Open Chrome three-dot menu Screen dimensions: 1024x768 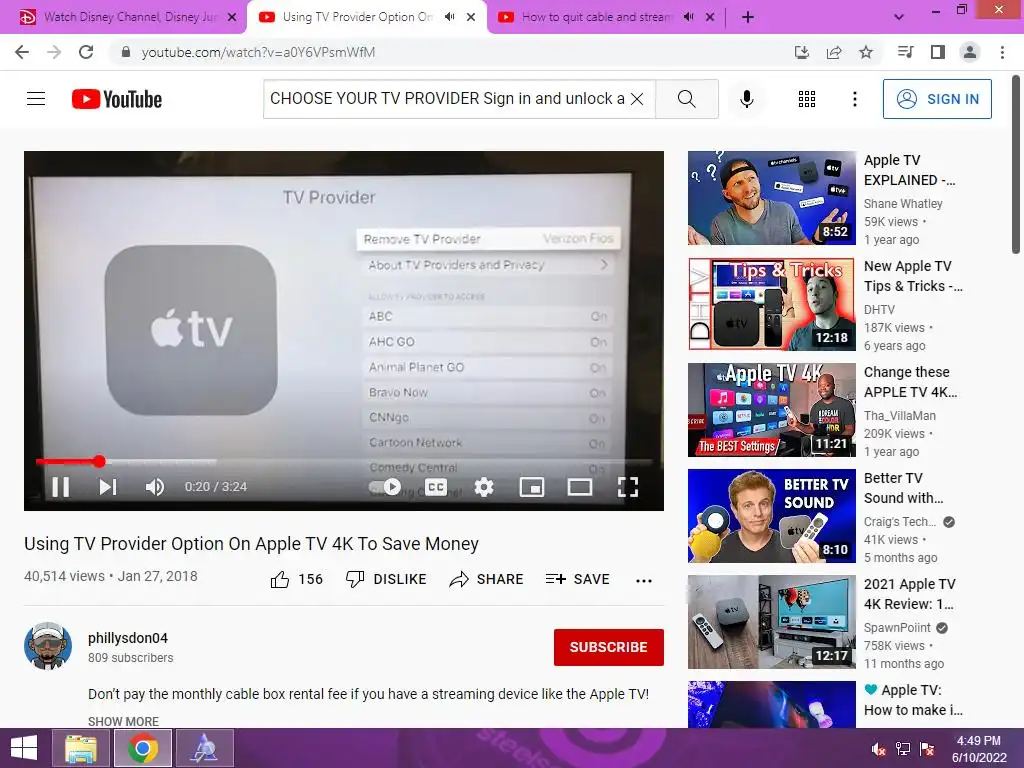1002,52
